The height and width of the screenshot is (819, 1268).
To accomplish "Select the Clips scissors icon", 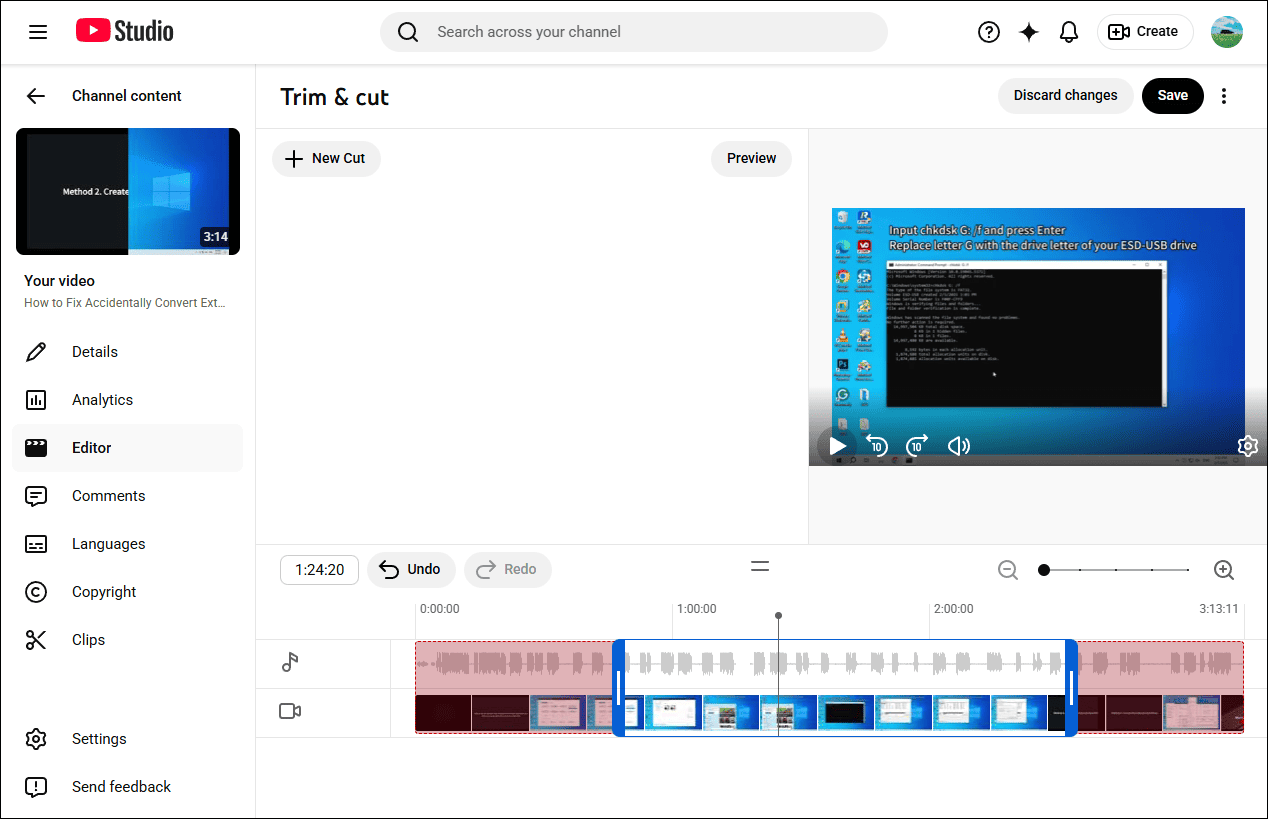I will (x=36, y=639).
